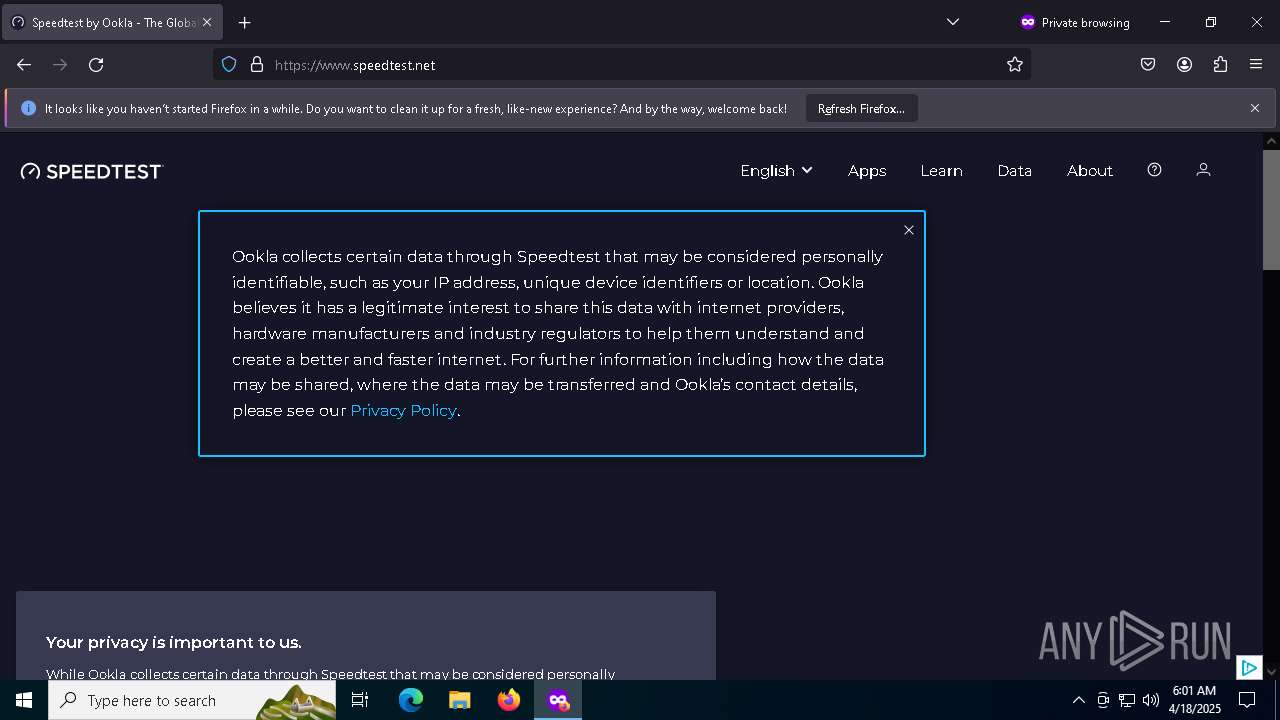Open the Data menu item

click(1014, 171)
